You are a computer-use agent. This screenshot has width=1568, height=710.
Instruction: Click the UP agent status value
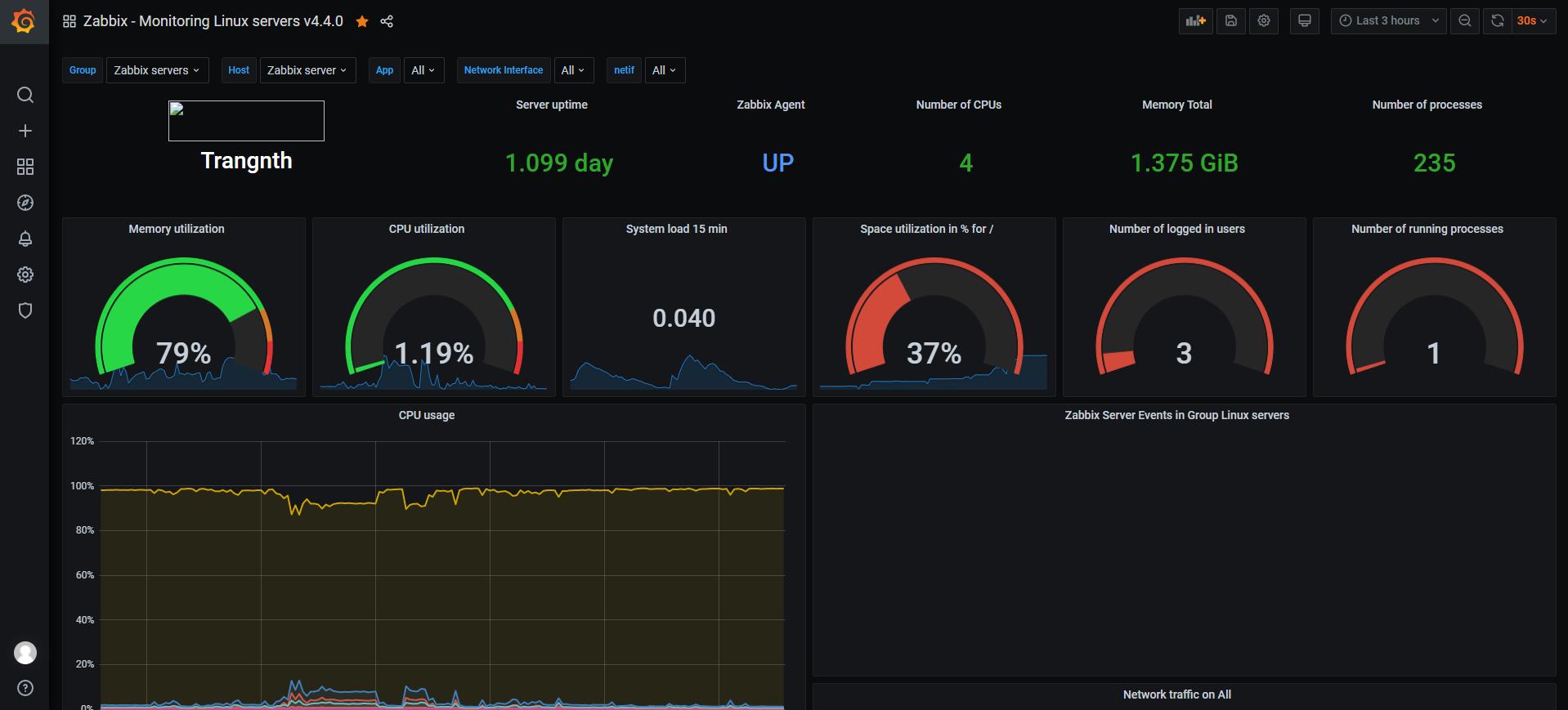coord(778,163)
